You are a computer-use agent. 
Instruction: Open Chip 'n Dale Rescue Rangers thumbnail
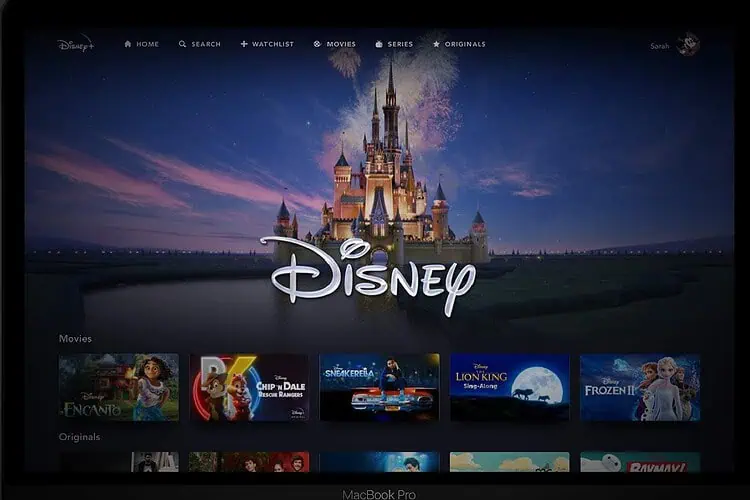click(249, 386)
